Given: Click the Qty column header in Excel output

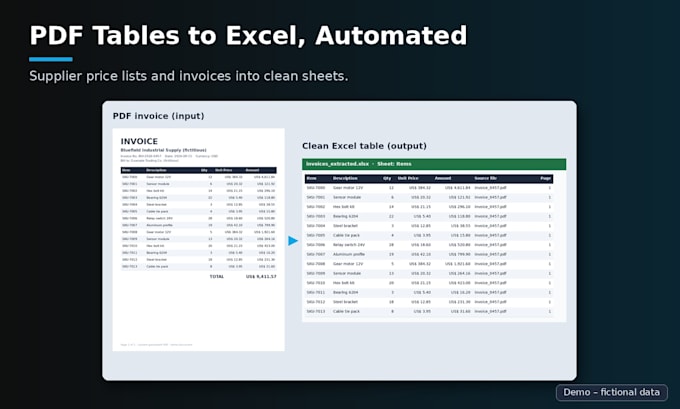Looking at the screenshot, I should click(387, 178).
